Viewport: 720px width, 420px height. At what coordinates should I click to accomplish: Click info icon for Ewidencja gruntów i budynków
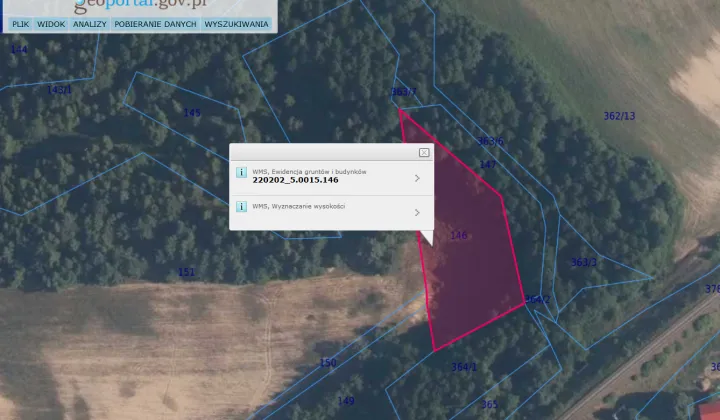click(x=241, y=172)
